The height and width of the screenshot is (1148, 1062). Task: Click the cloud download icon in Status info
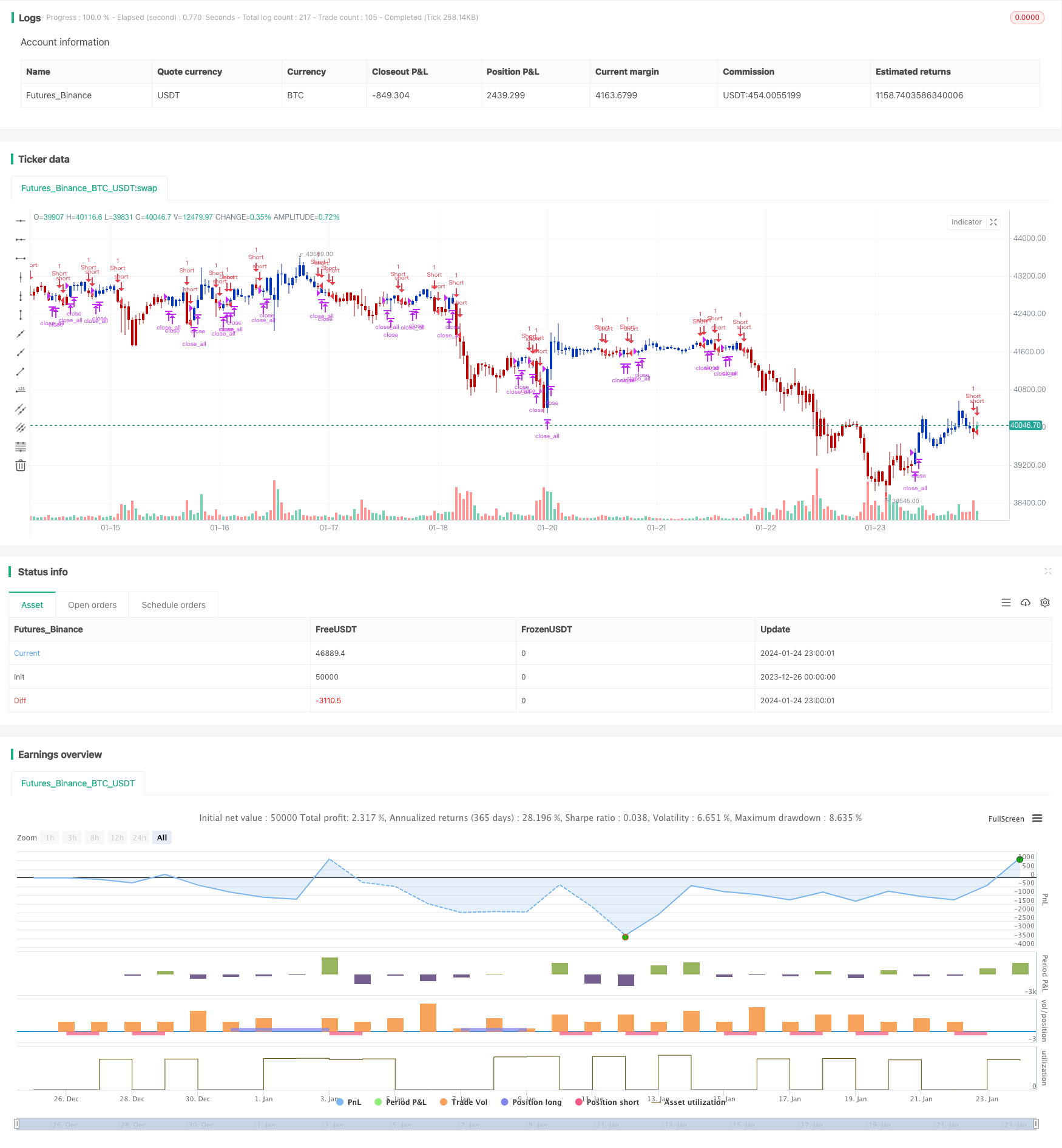pyautogui.click(x=1026, y=603)
